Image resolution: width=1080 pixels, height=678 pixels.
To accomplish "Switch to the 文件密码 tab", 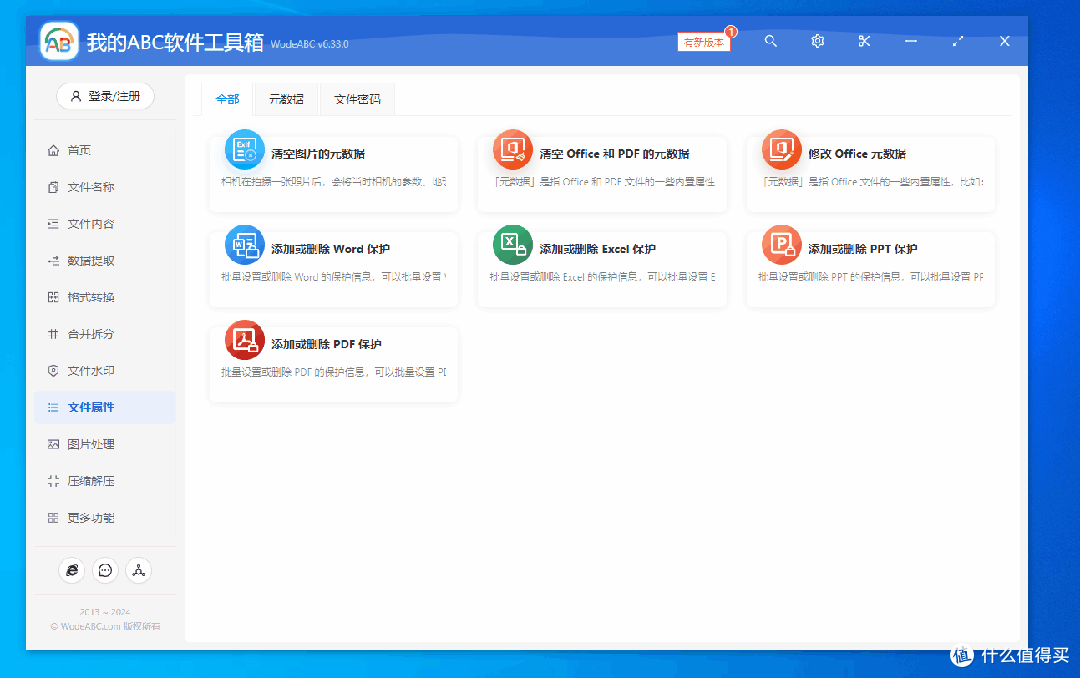I will (x=357, y=99).
